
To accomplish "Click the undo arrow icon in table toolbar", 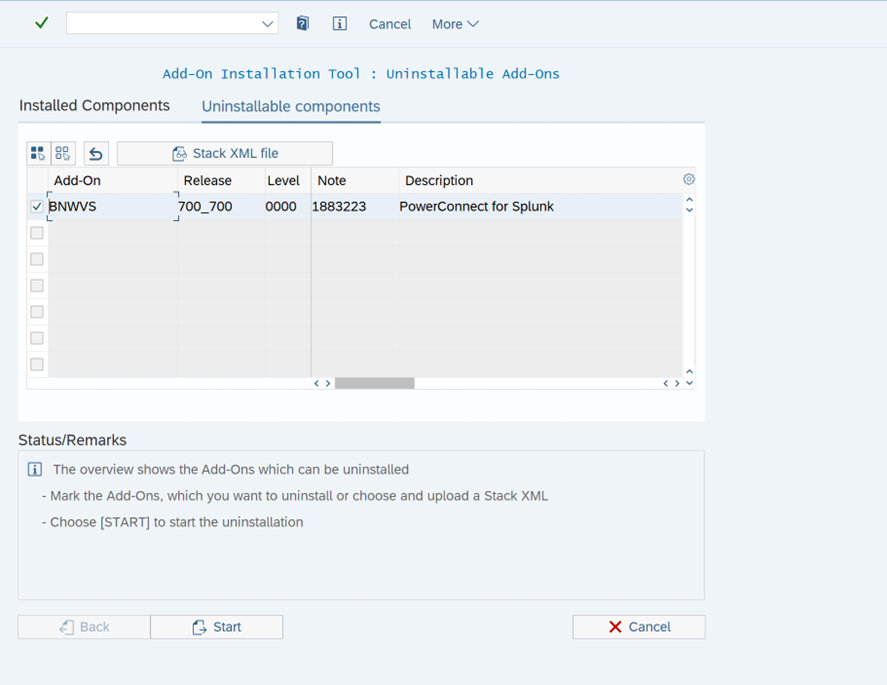I will (x=96, y=153).
